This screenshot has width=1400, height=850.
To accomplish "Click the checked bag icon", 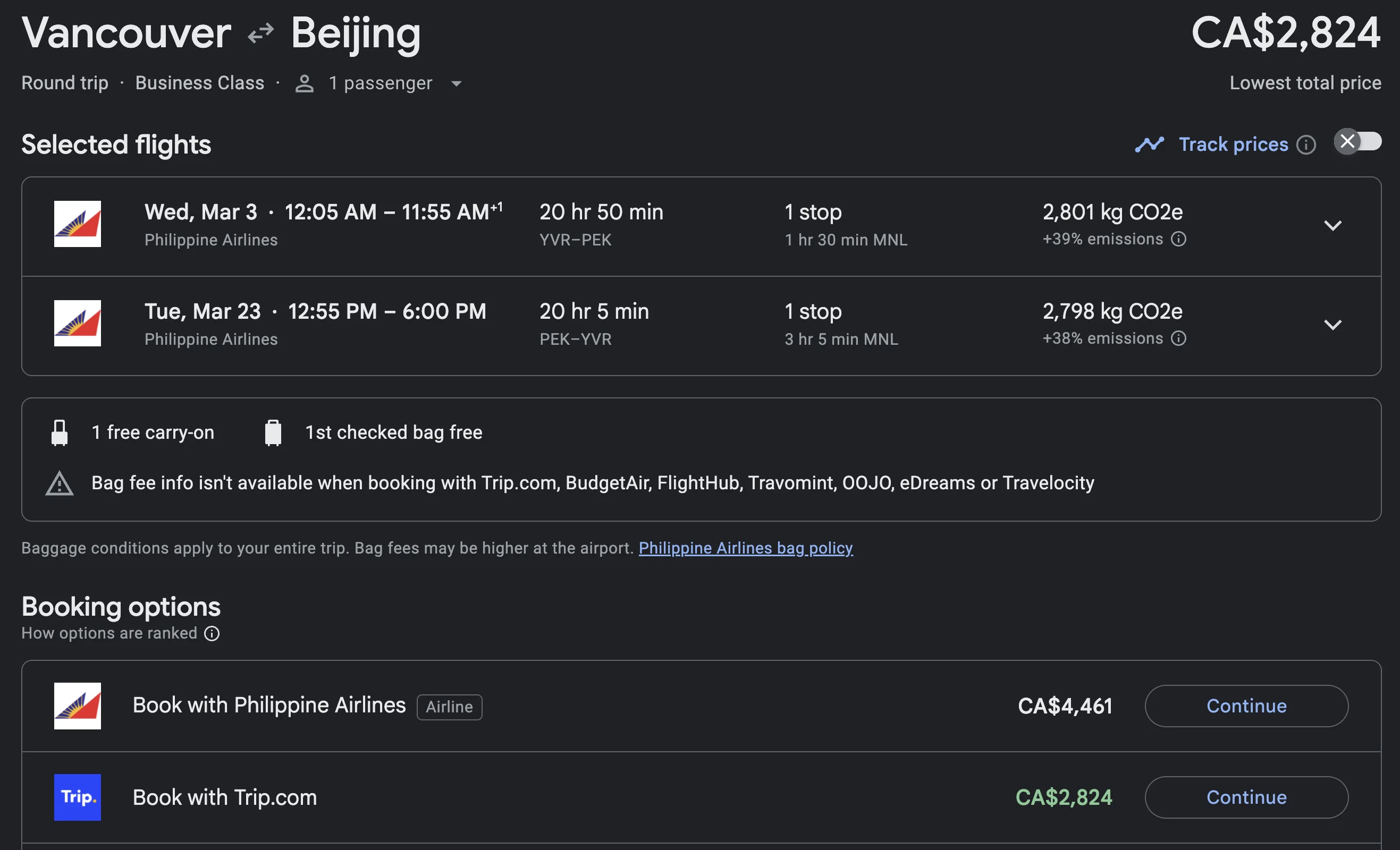I will (x=273, y=432).
